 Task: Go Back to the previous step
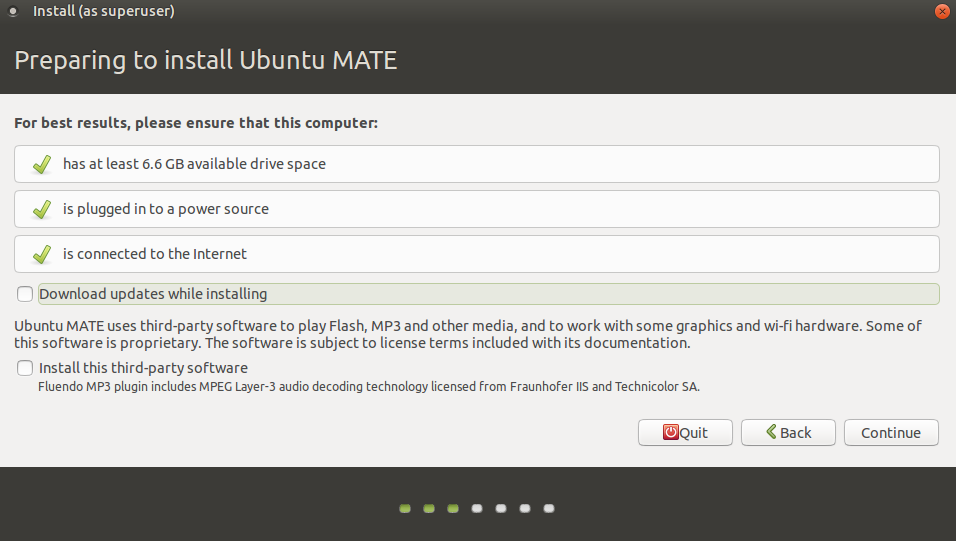click(788, 432)
